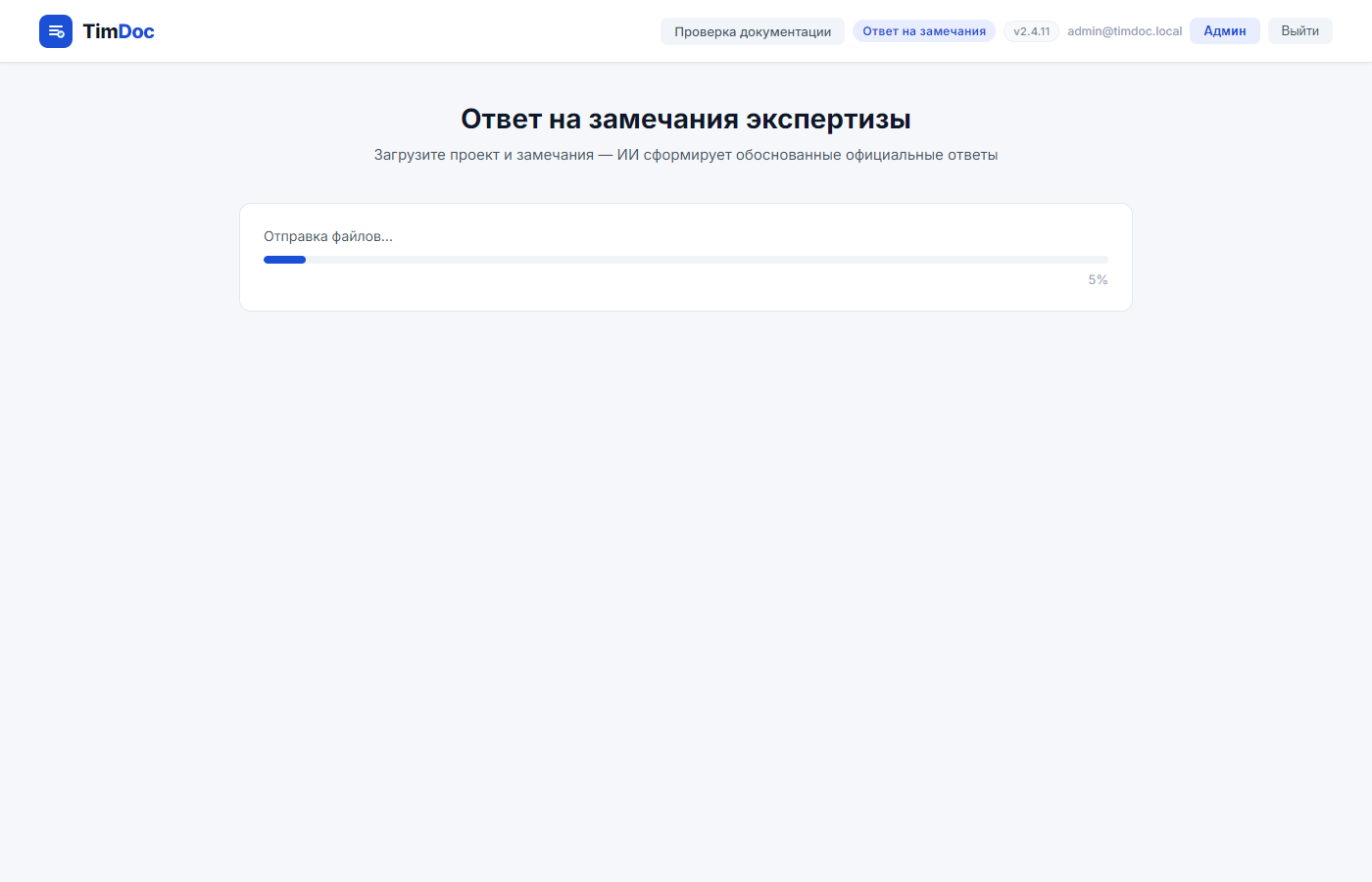
Task: Select the active Ответ на замечания nav pill
Action: [x=924, y=30]
